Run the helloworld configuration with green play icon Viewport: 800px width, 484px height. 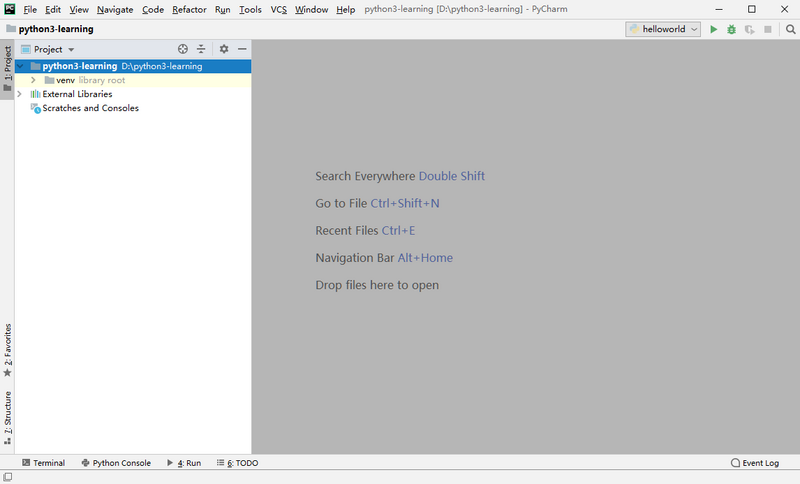713,30
